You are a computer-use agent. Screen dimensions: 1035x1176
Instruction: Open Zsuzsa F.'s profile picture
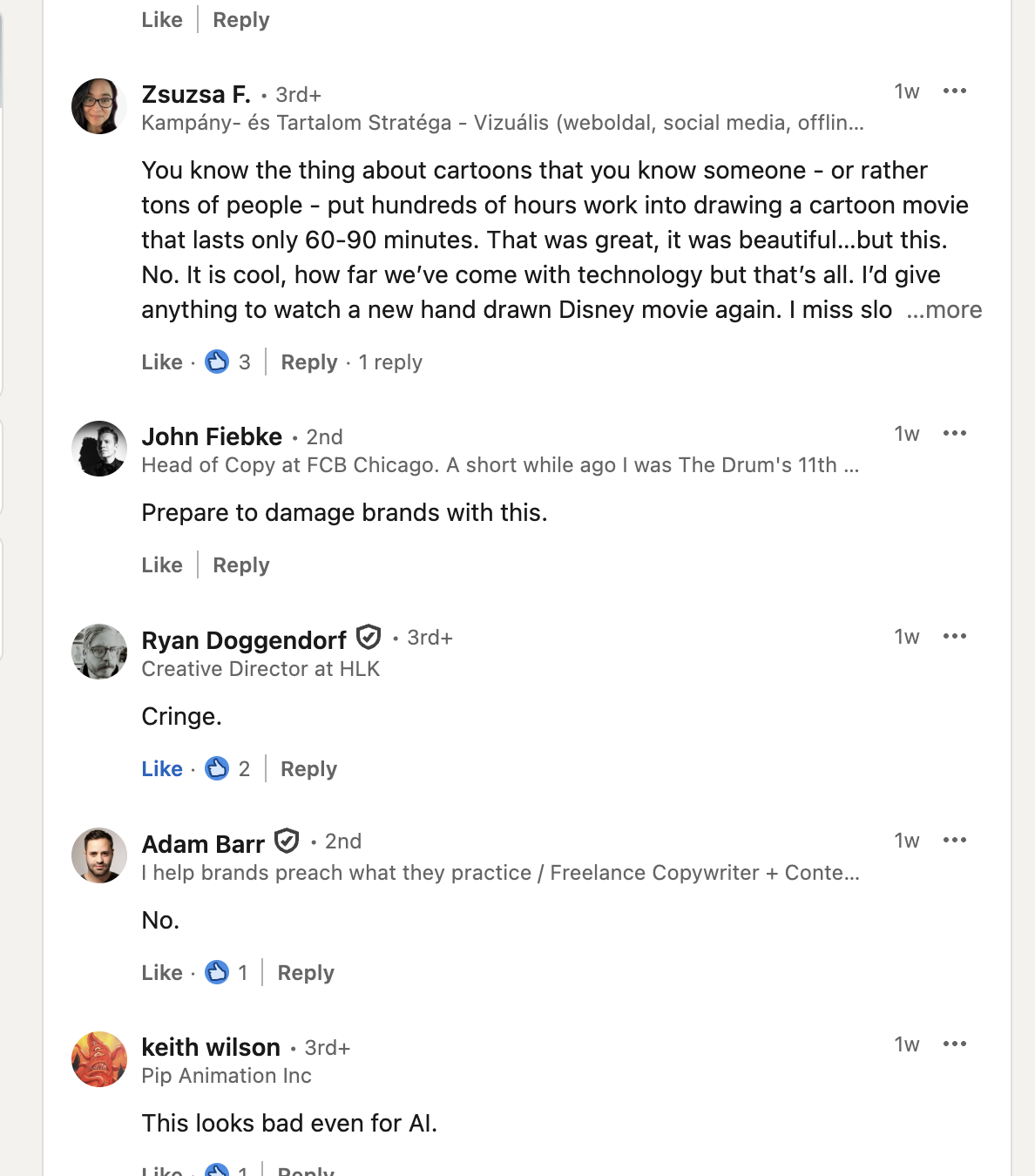pos(99,106)
